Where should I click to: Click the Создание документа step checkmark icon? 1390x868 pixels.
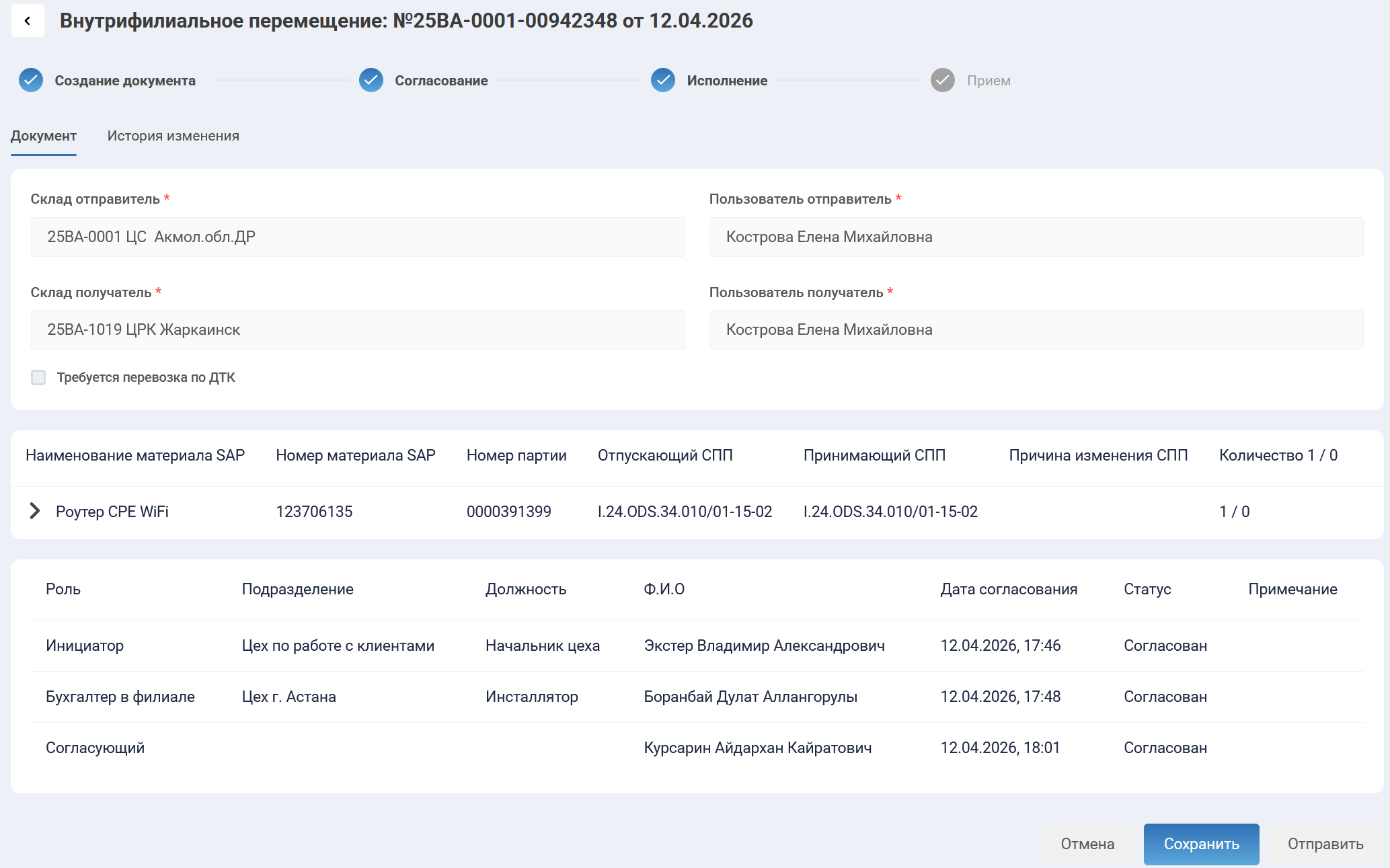[x=31, y=80]
